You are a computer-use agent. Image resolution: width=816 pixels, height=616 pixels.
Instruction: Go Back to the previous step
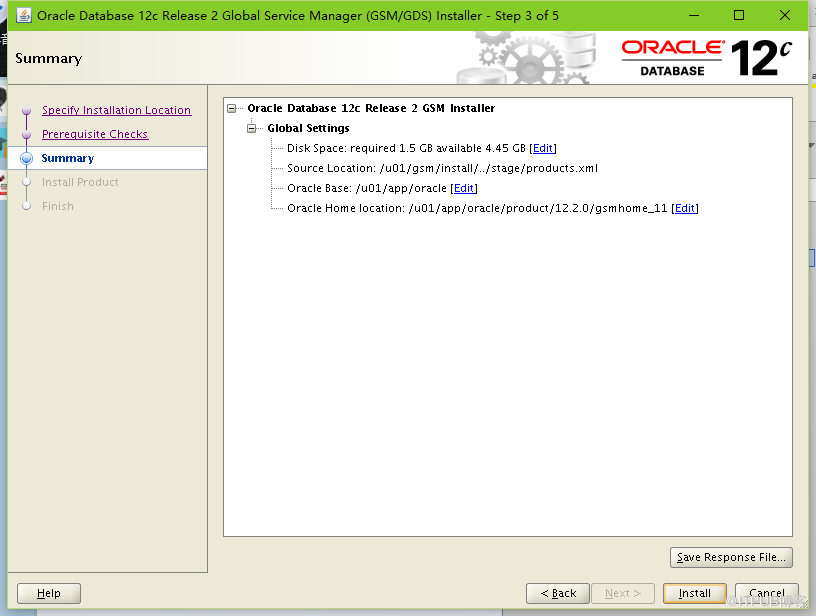click(x=558, y=593)
